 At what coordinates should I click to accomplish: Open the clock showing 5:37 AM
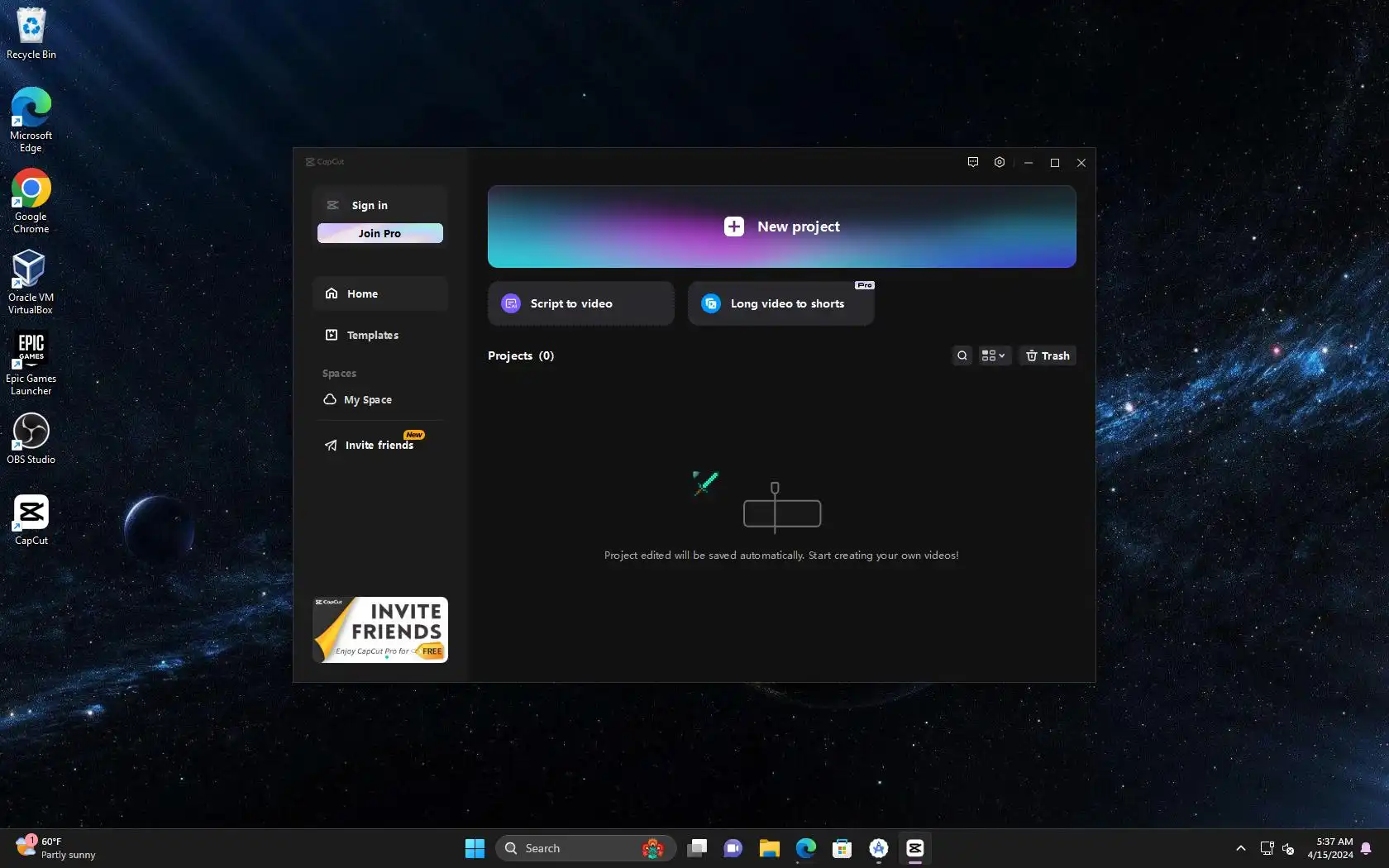[x=1330, y=848]
